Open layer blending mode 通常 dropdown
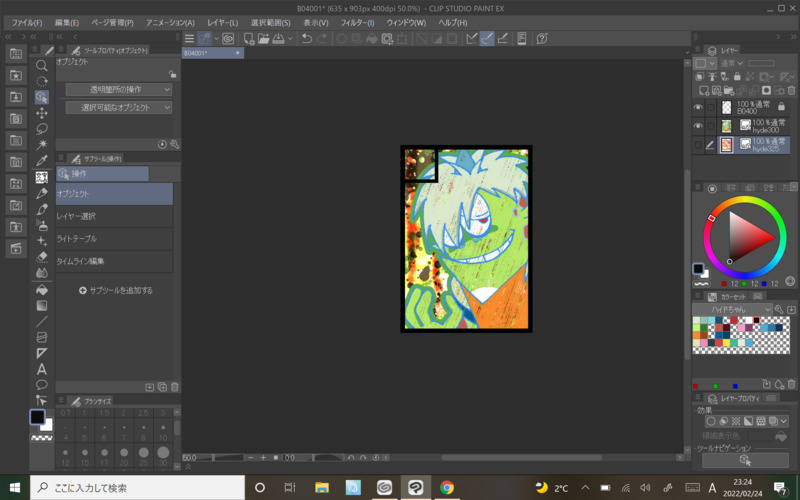 pos(729,63)
